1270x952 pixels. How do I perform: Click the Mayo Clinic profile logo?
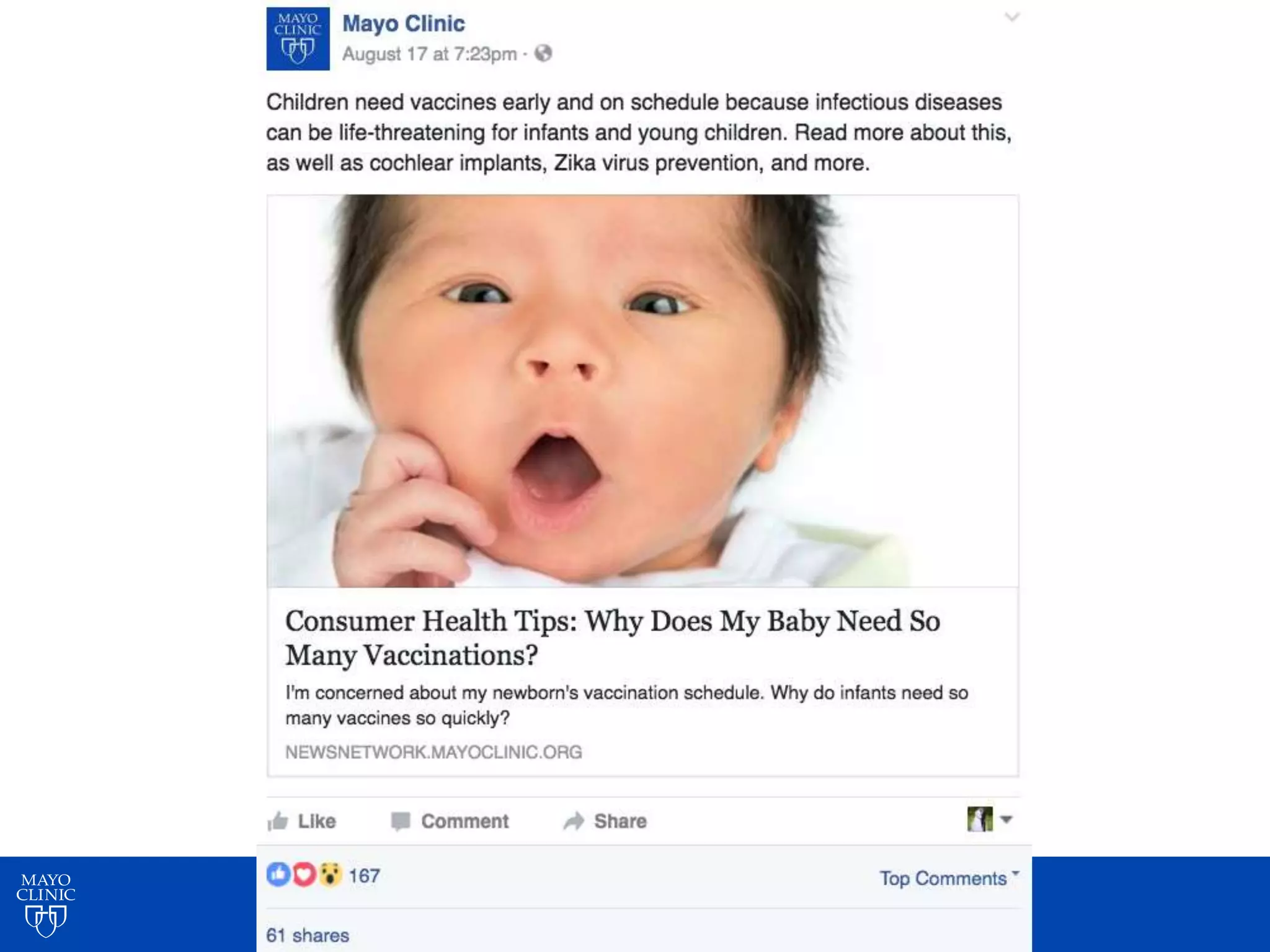point(298,38)
